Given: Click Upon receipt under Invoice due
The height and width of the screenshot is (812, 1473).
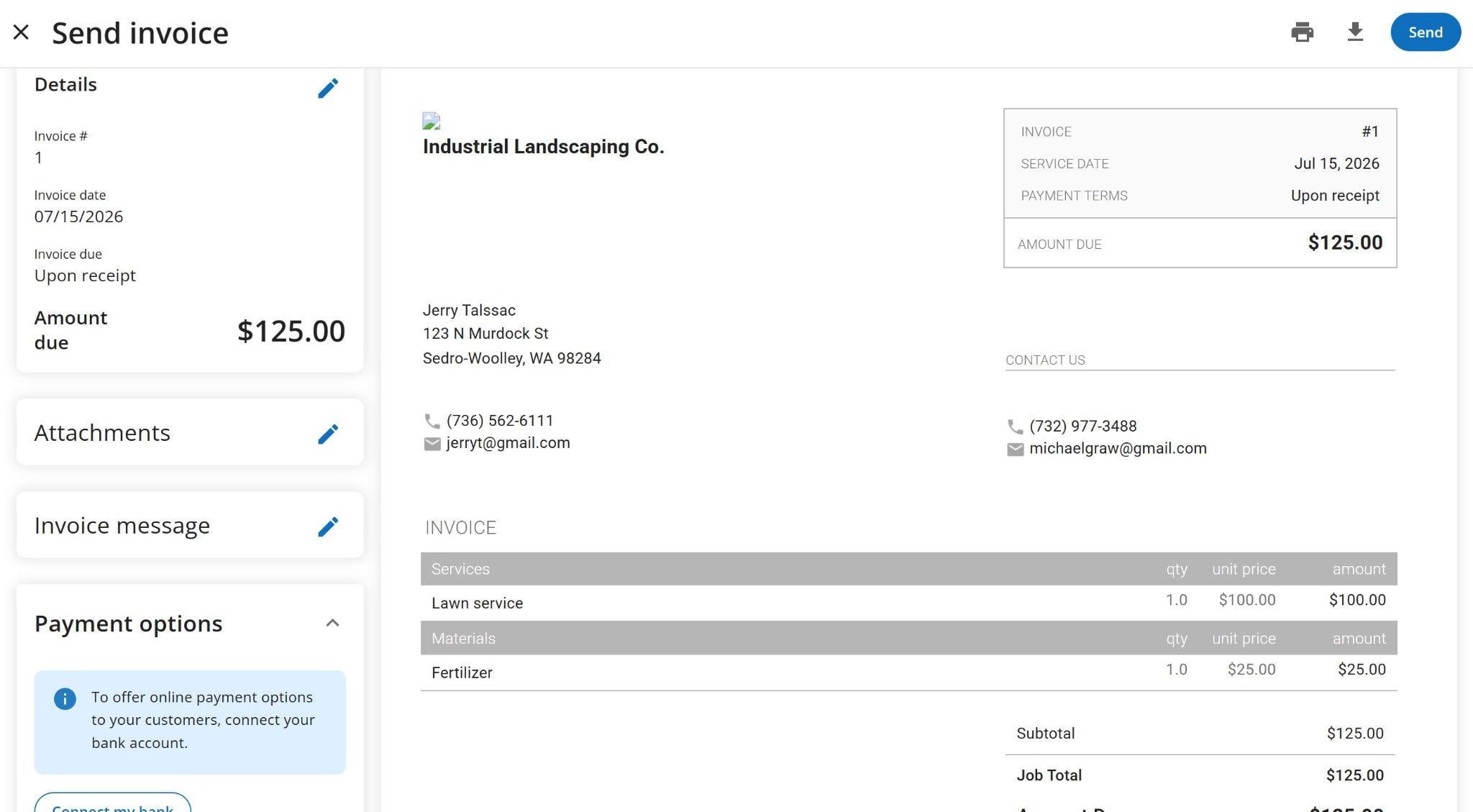Looking at the screenshot, I should click(x=85, y=275).
